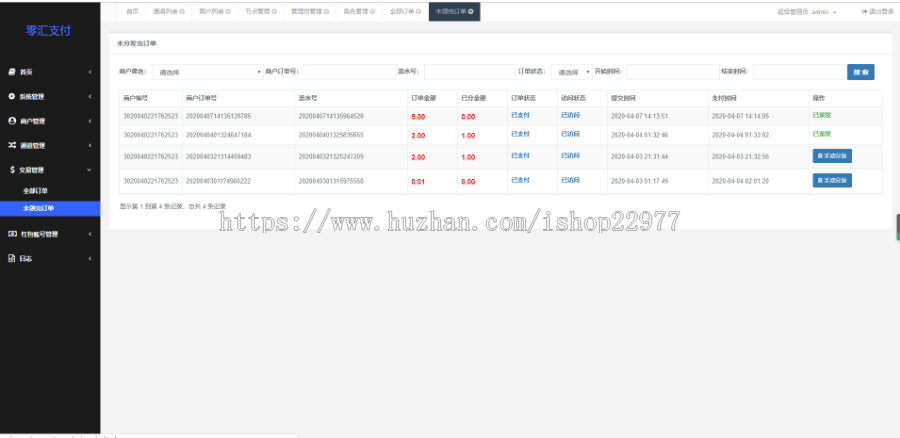Click serial number 2020040301315975558
This screenshot has height=438, width=900.
point(331,181)
